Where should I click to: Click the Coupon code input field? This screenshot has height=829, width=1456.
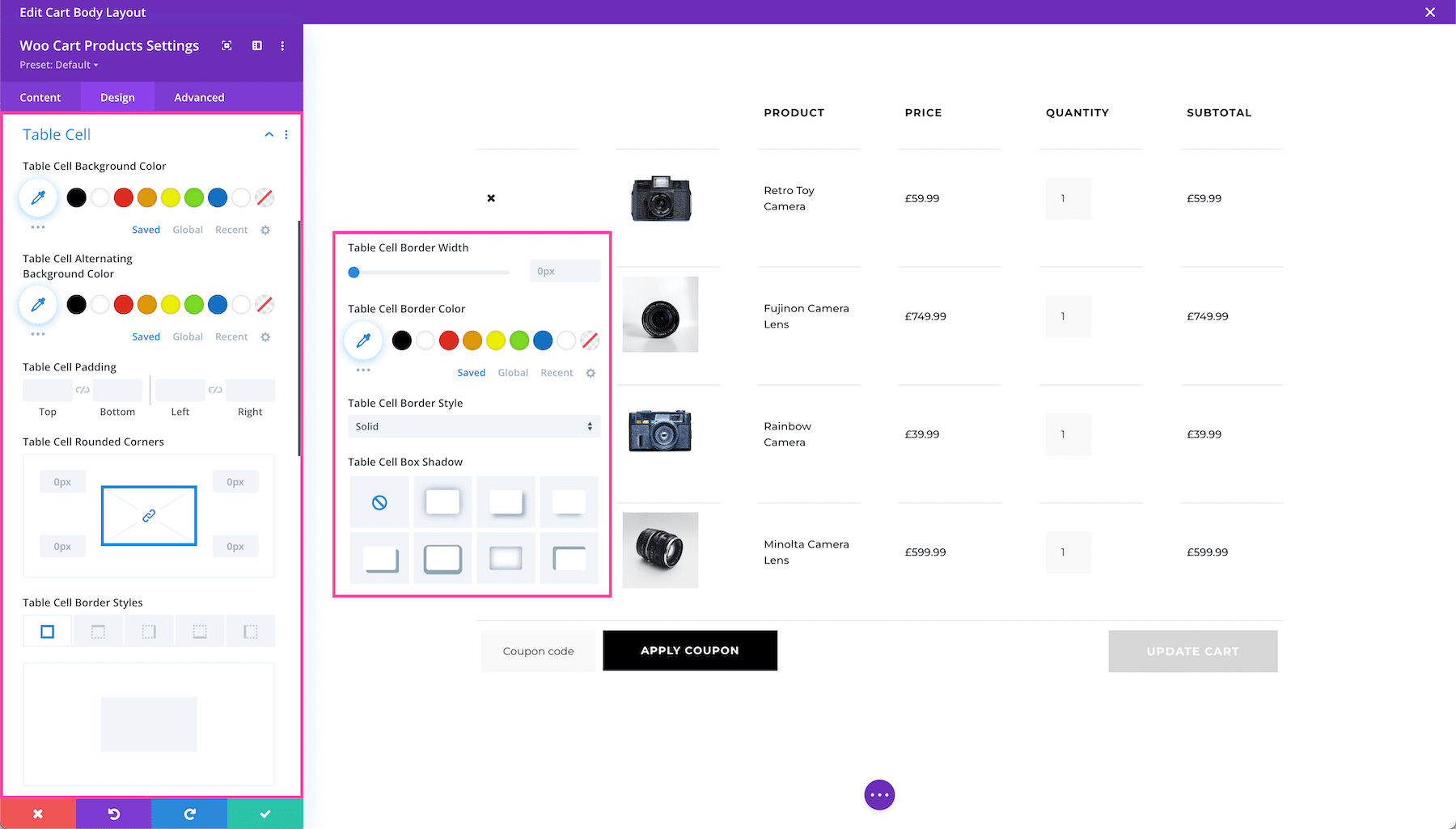click(x=537, y=650)
